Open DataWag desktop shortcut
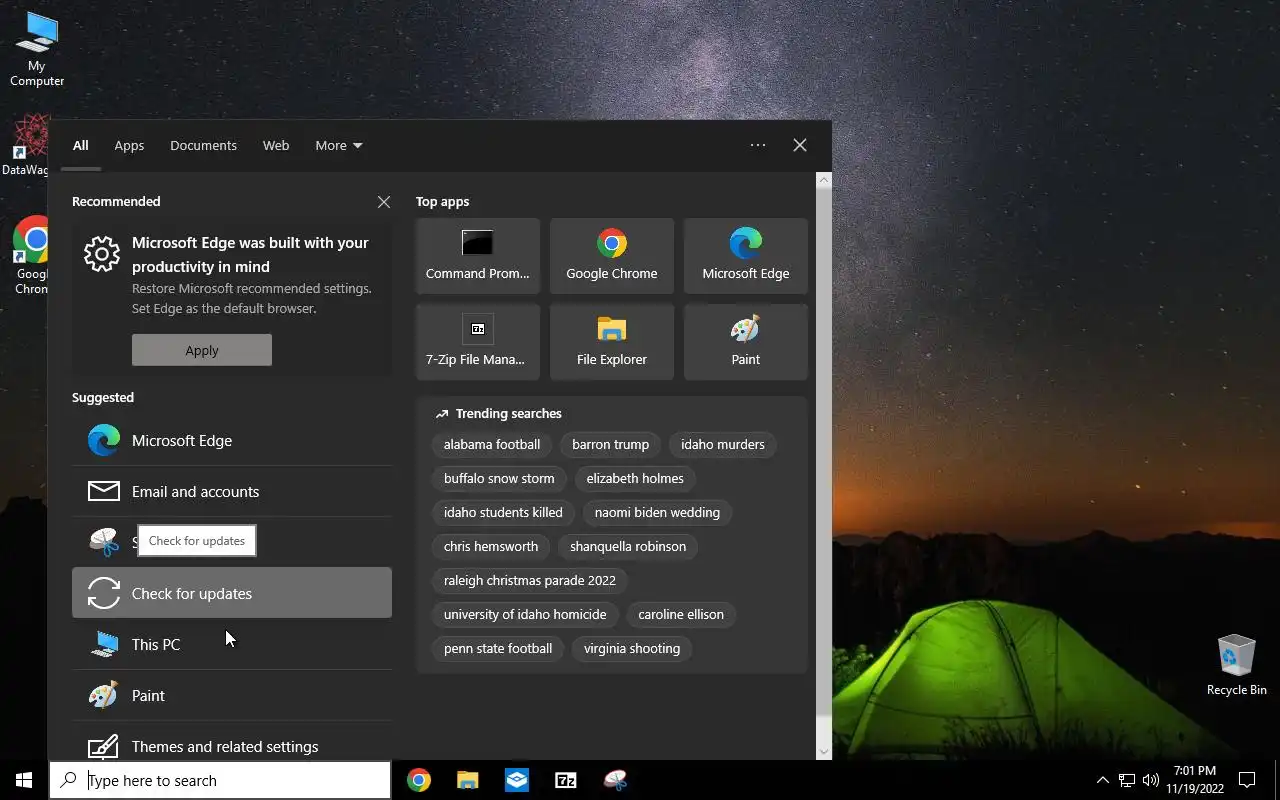The image size is (1280, 800). [x=27, y=145]
